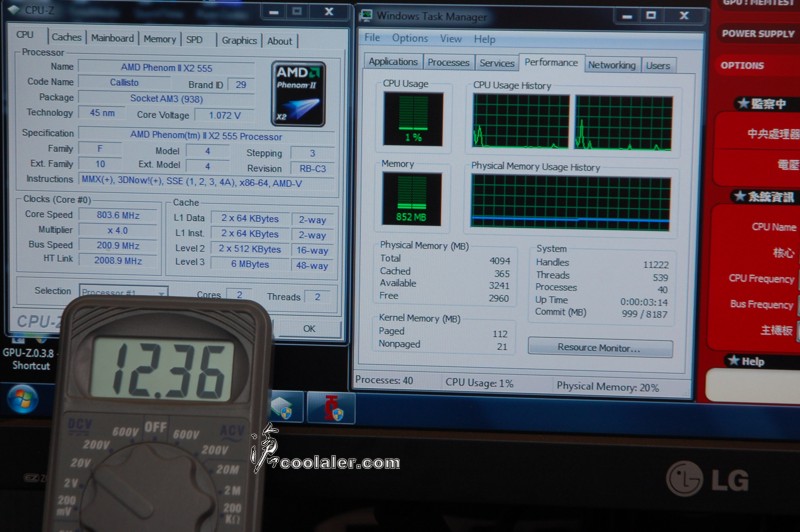Click the Handles 11222 value

[x=656, y=265]
